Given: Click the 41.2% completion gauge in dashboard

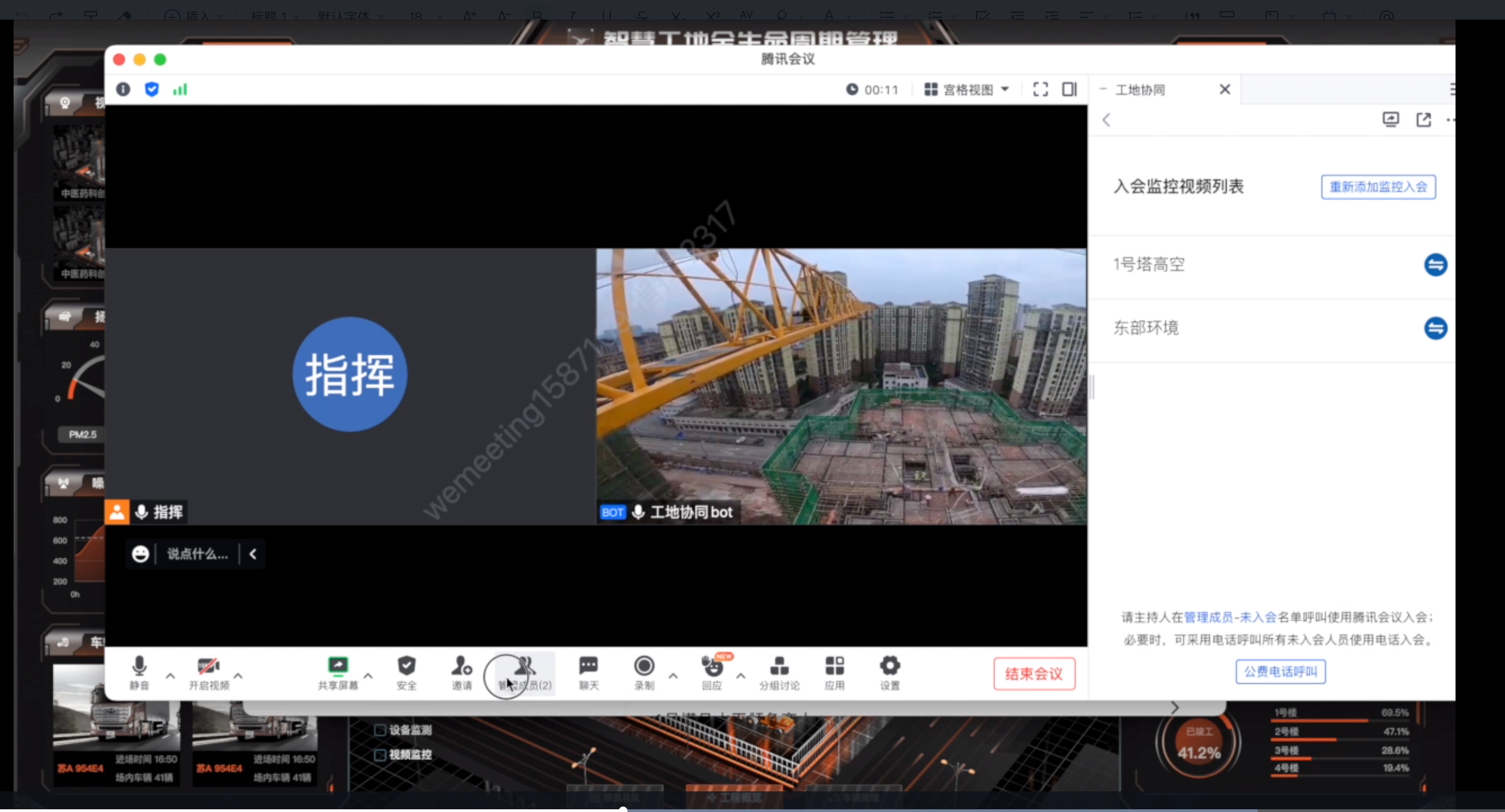Looking at the screenshot, I should pyautogui.click(x=1199, y=742).
